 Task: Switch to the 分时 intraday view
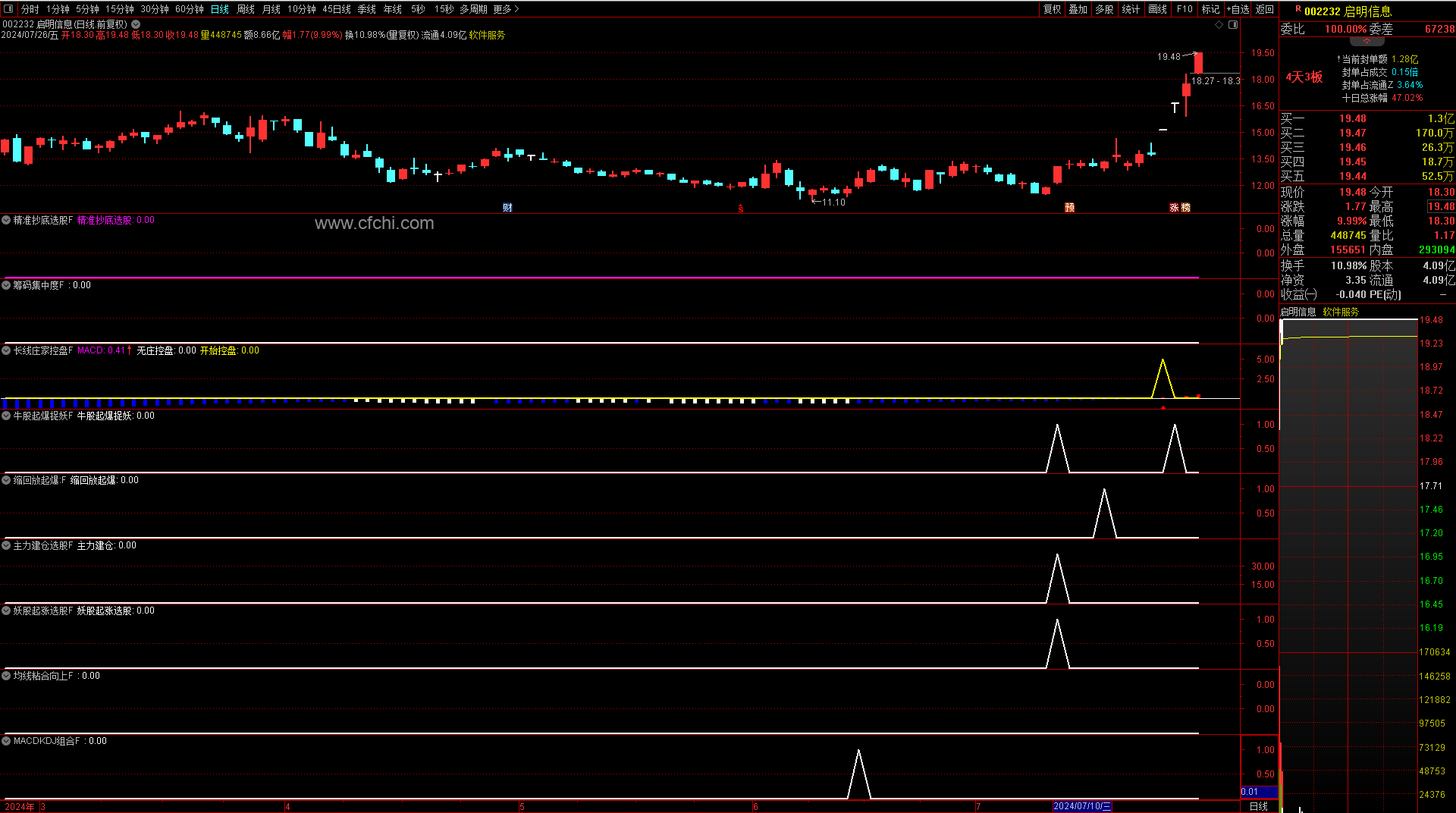pos(30,9)
